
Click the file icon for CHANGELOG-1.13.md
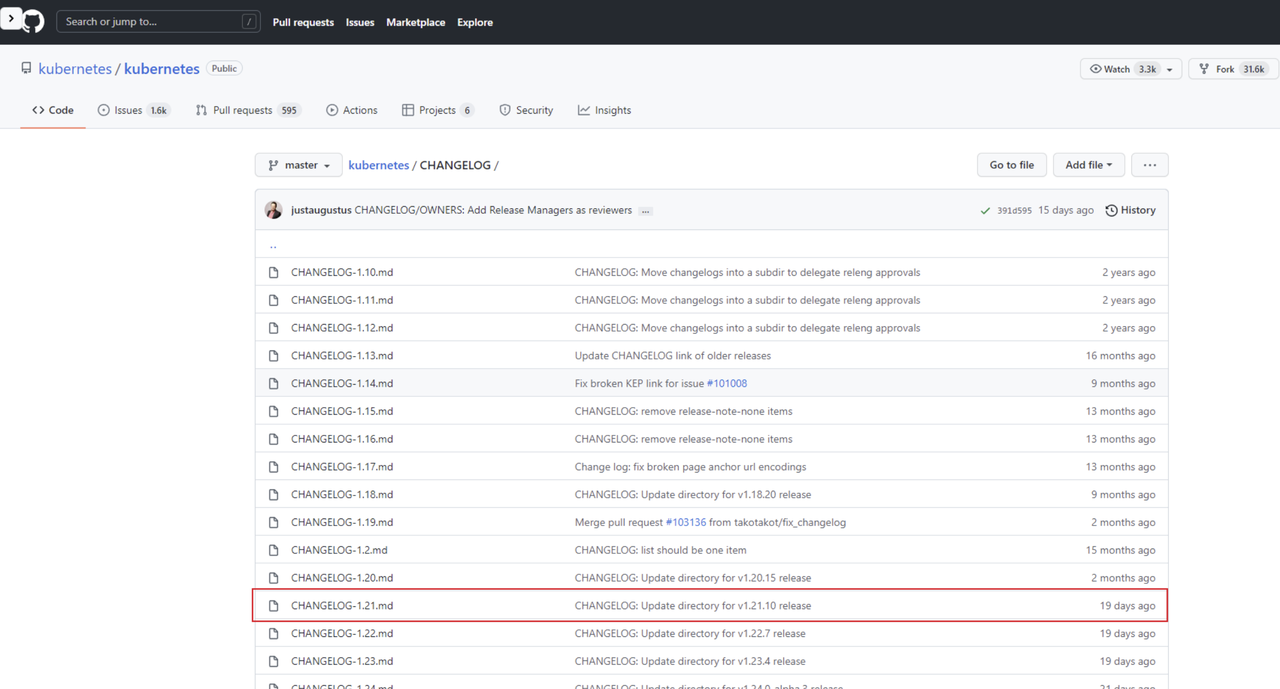tap(273, 355)
